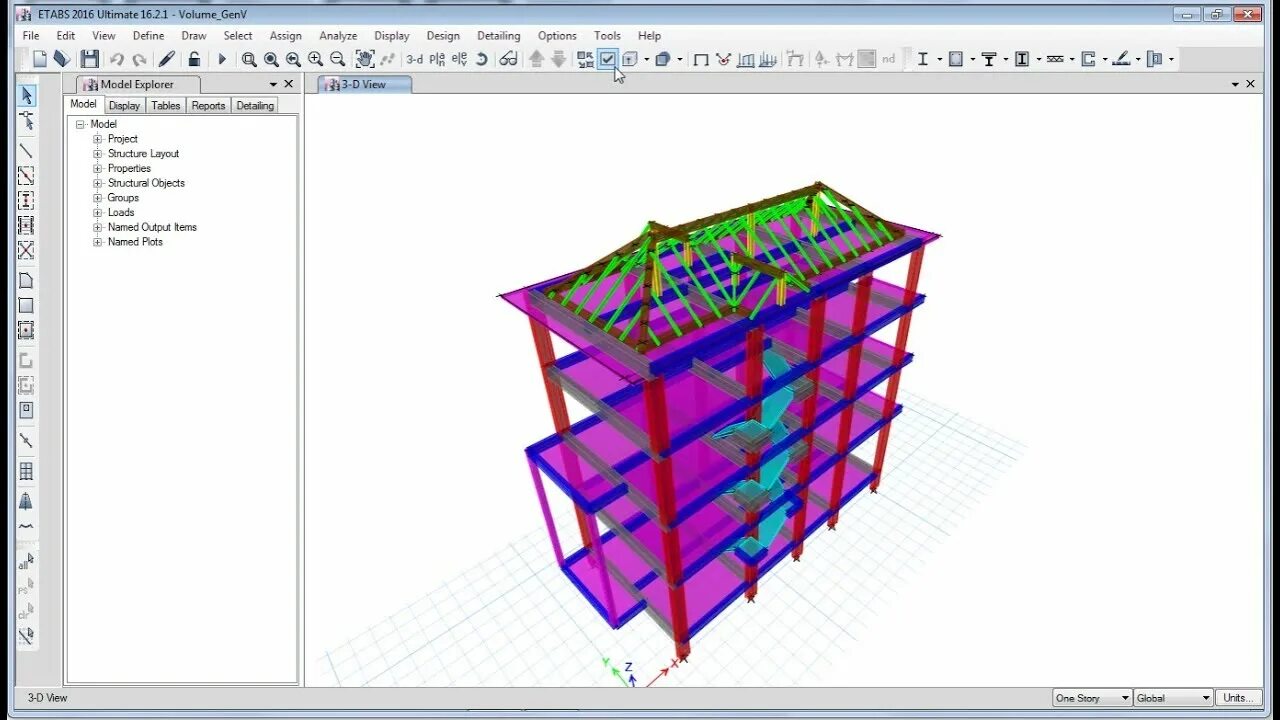Set Elevation view using elv icon
1280x720 pixels.
(459, 59)
